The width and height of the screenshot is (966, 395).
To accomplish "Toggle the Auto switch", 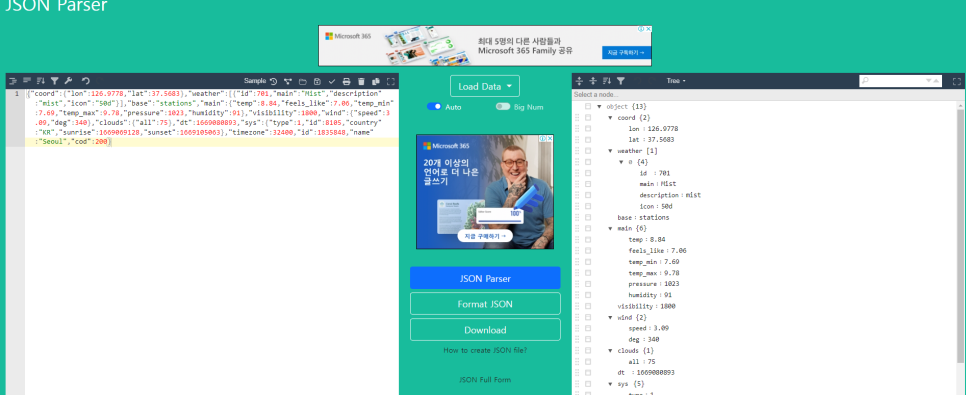I will tap(434, 107).
